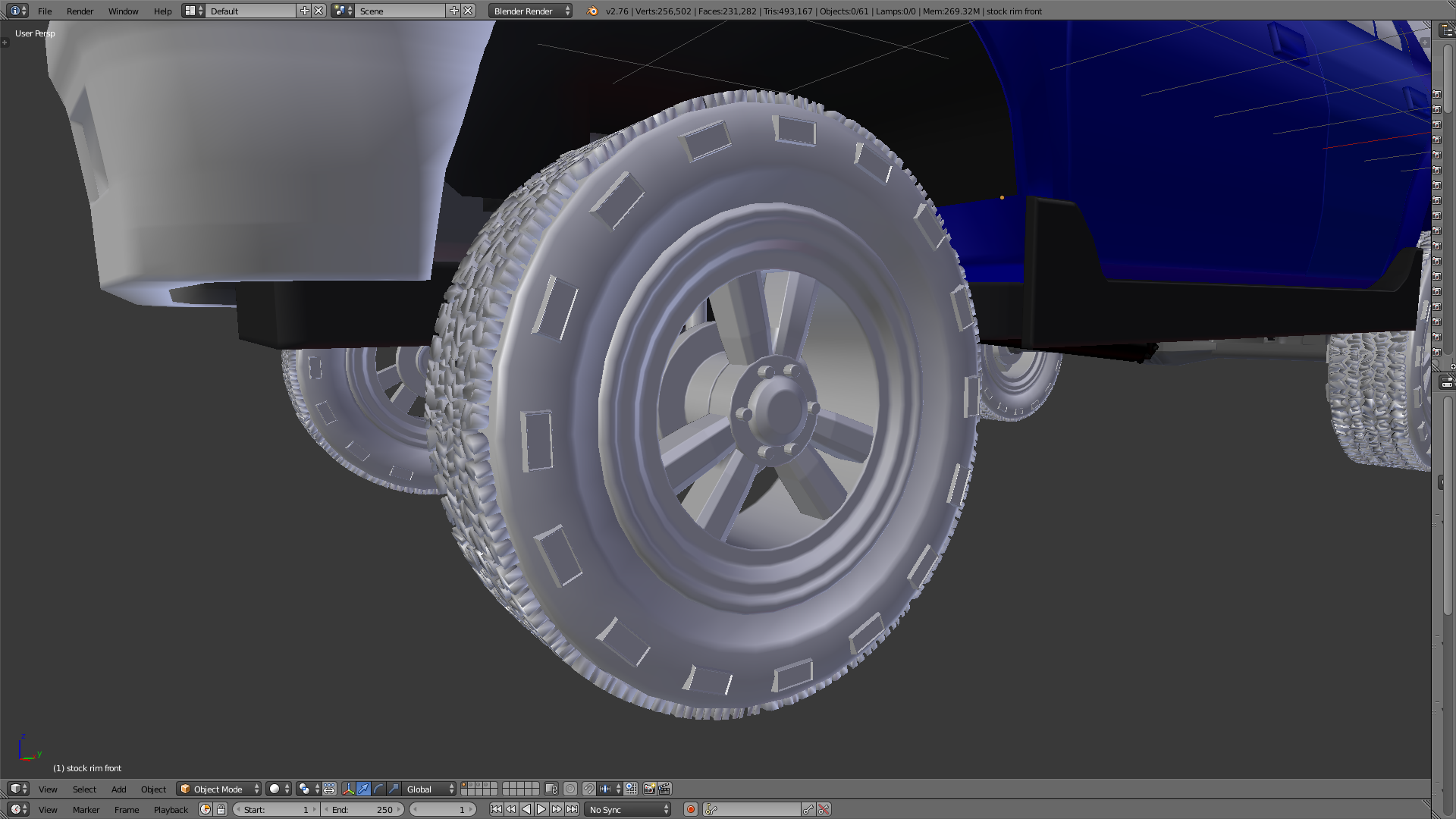Image resolution: width=1456 pixels, height=819 pixels.
Task: Enable the scale manipulator icon
Action: [x=394, y=789]
